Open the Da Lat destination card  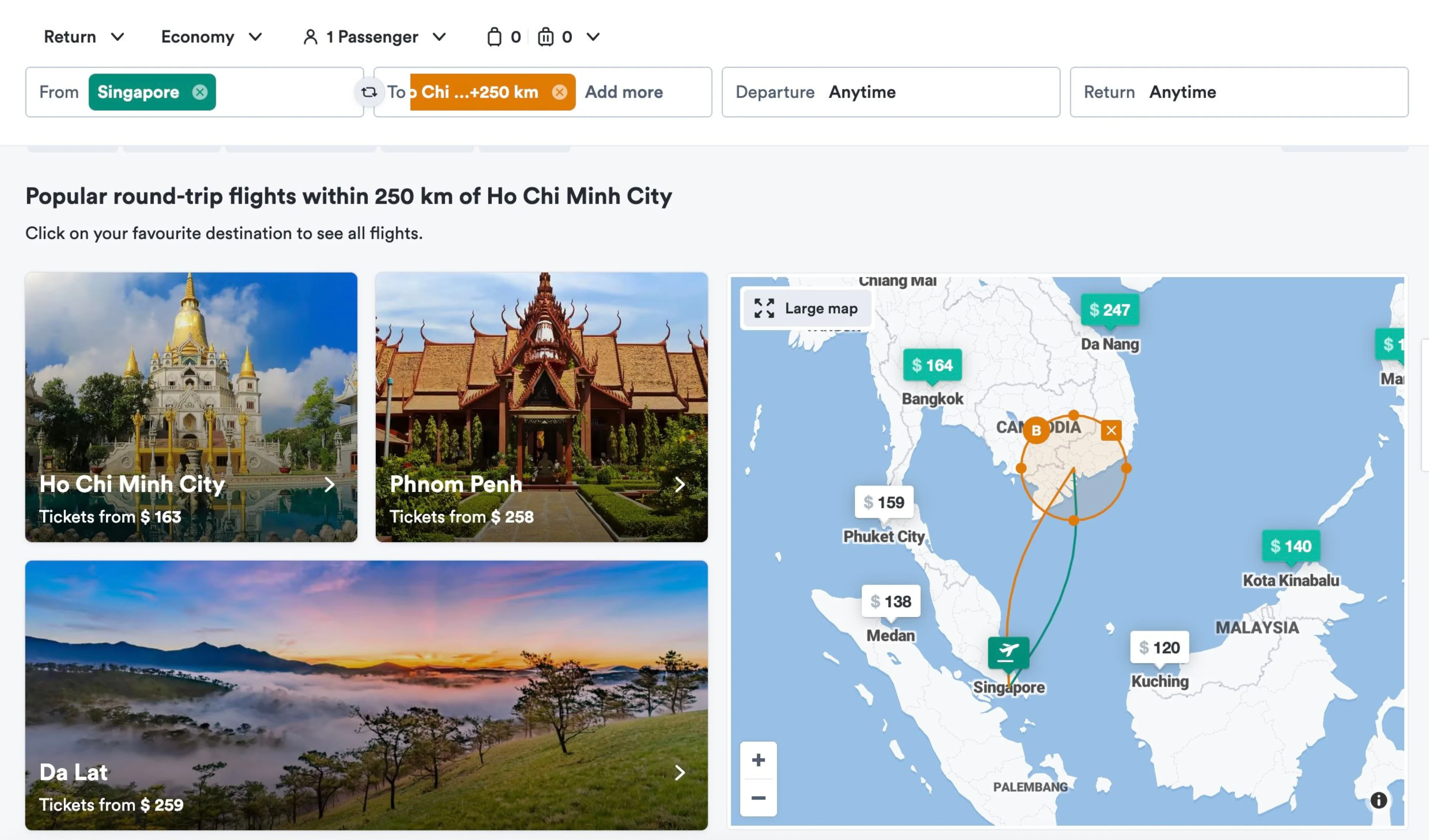(366, 695)
